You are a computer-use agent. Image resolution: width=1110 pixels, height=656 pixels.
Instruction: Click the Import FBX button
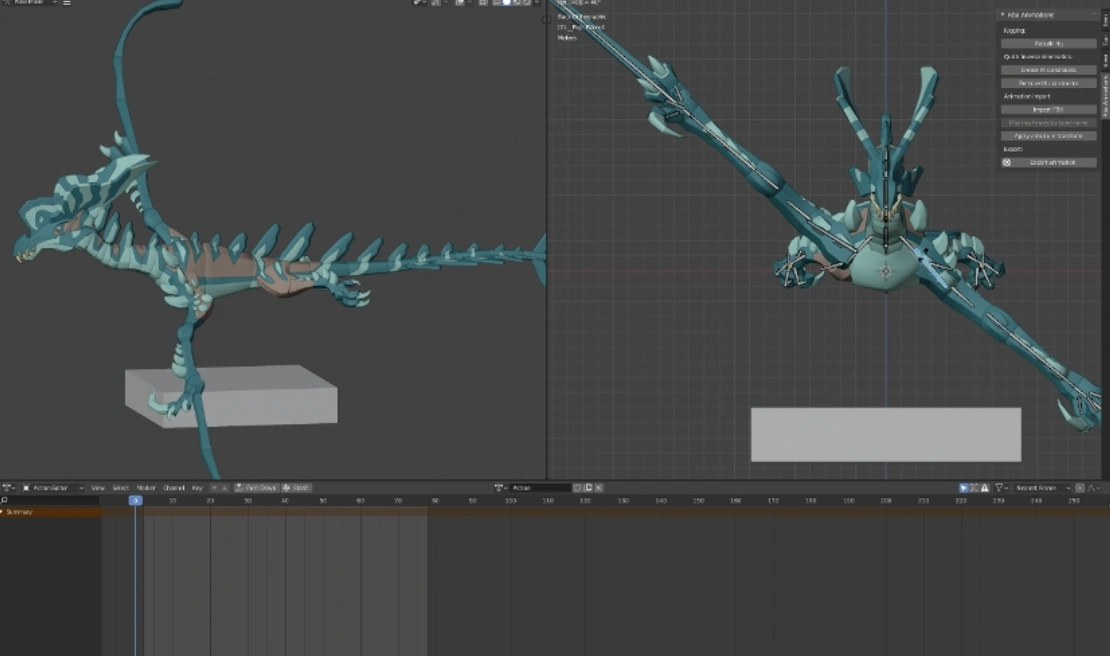1048,109
